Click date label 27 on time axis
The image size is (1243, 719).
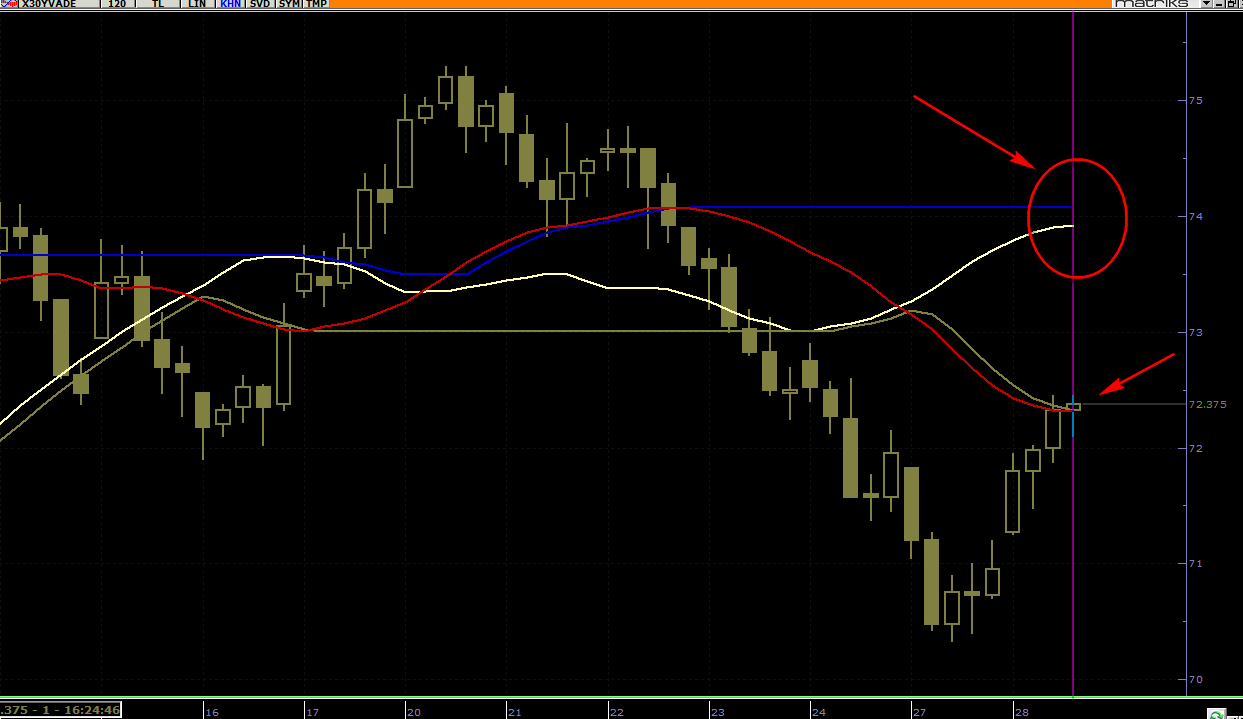point(919,712)
